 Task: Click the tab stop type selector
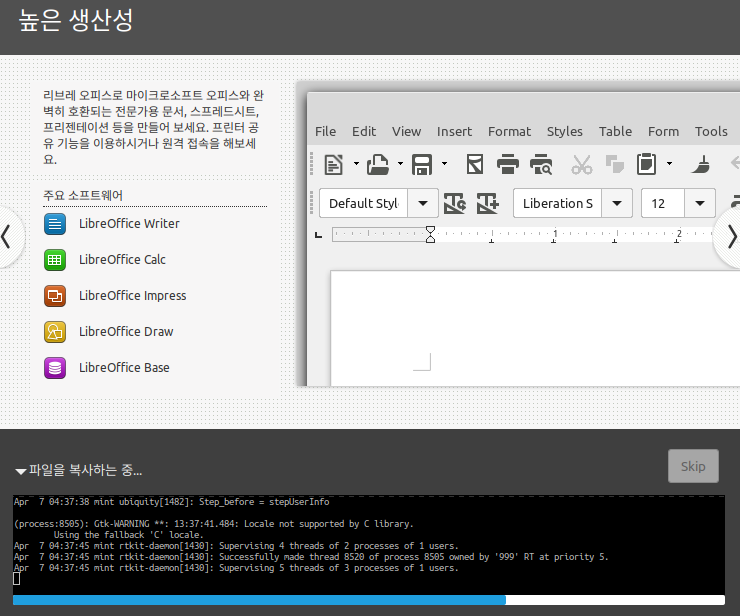coord(319,235)
